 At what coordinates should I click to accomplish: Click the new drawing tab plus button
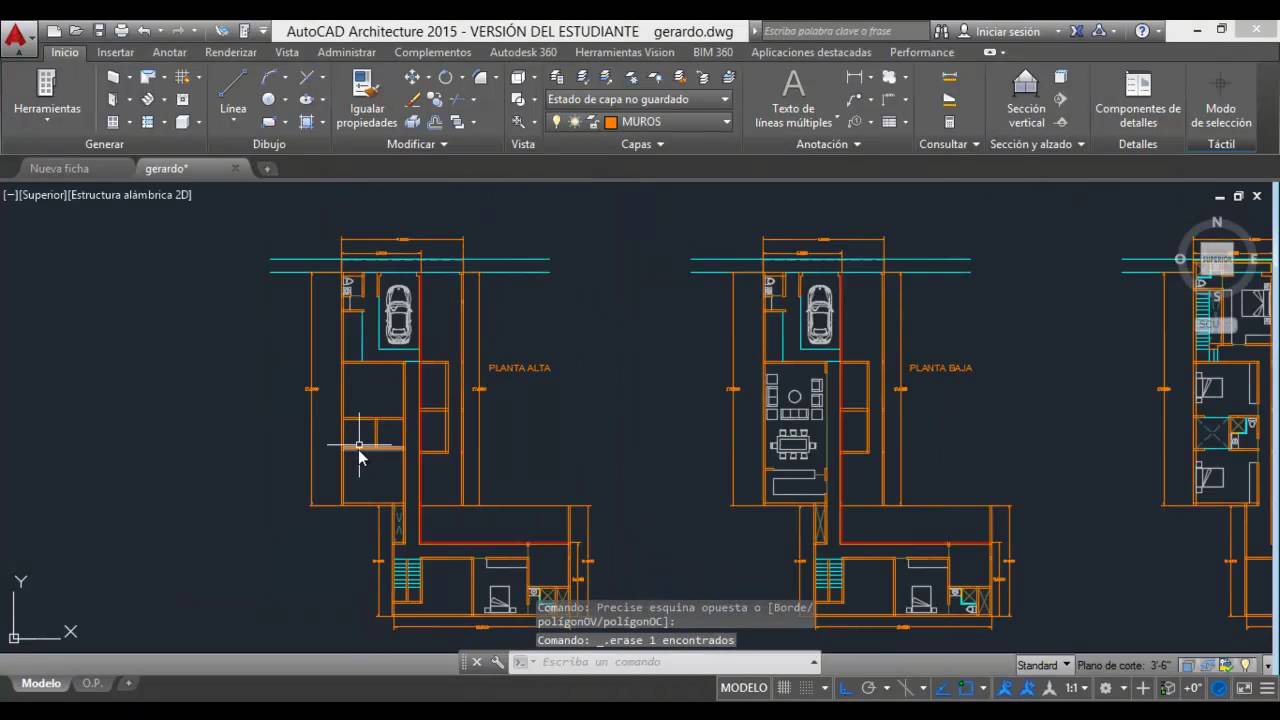[x=267, y=169]
